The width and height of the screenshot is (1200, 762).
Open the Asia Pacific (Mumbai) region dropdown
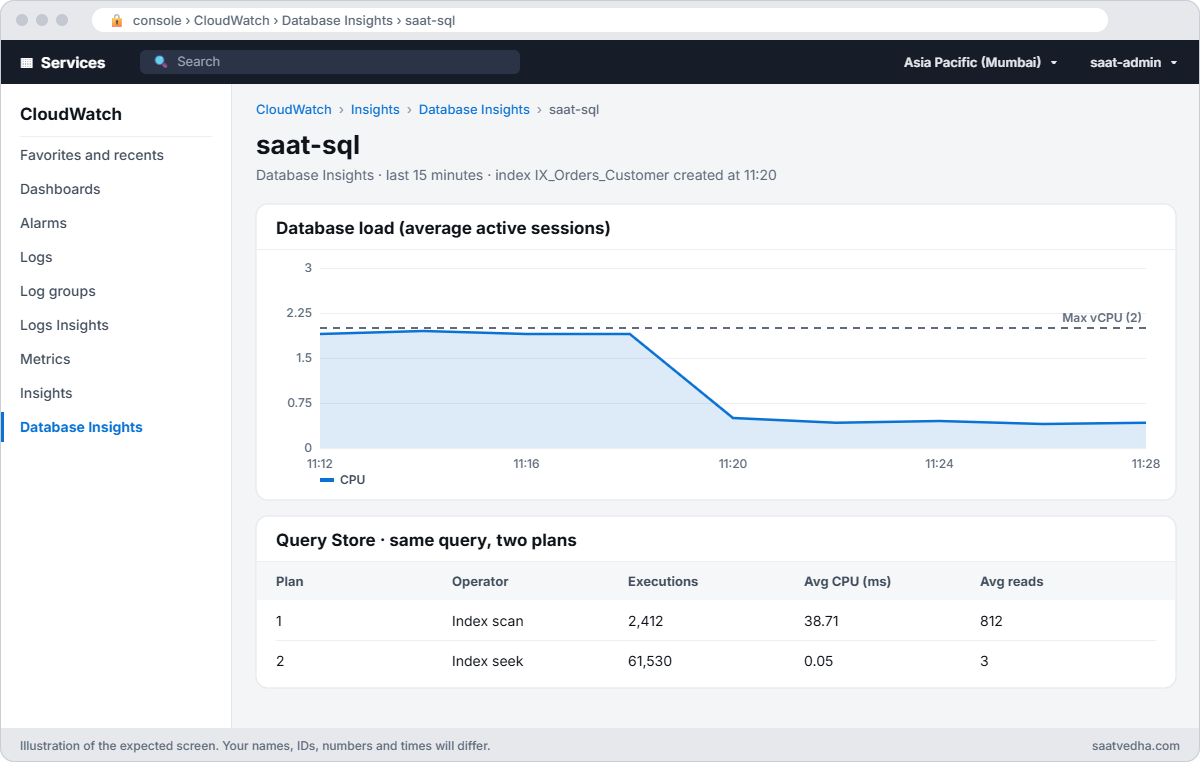click(980, 62)
